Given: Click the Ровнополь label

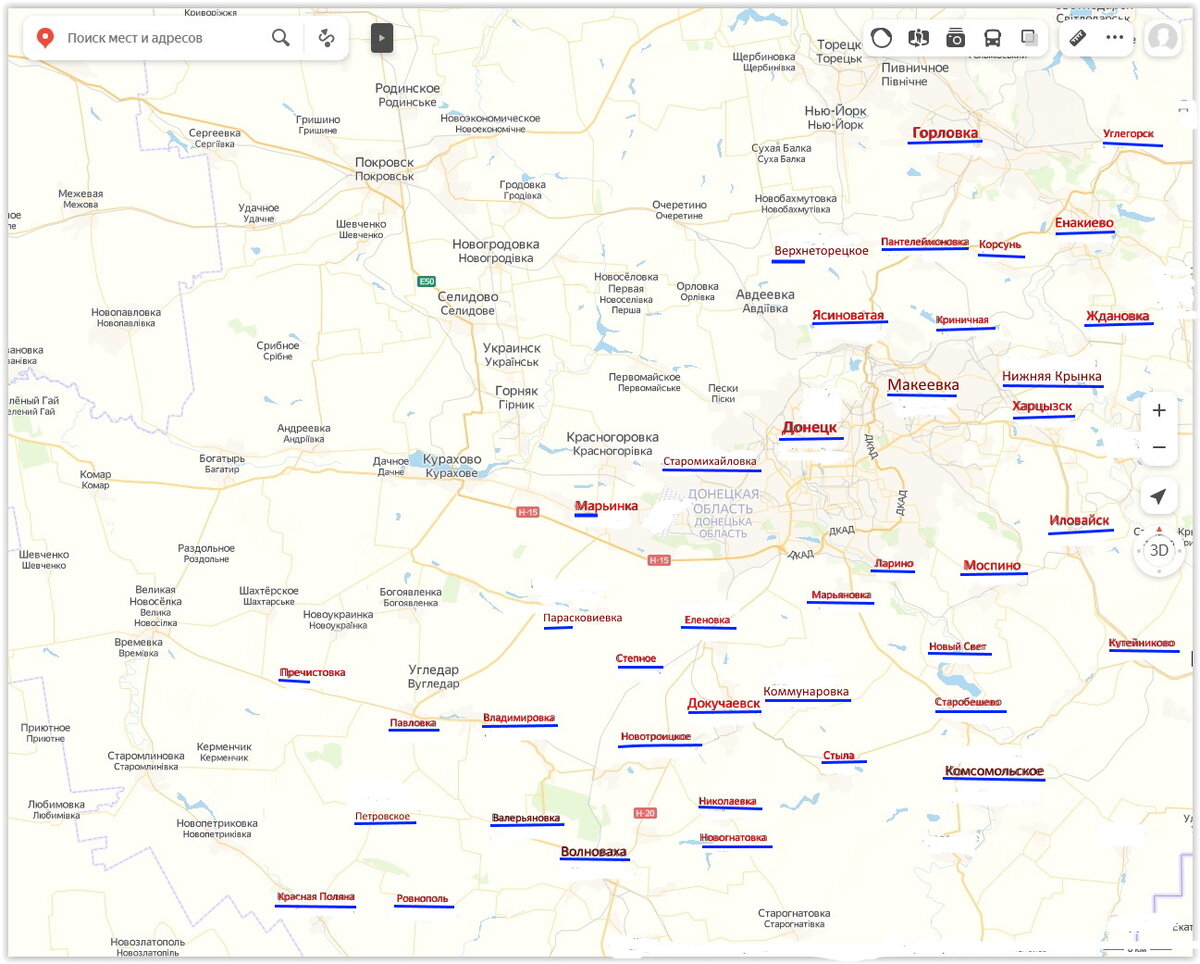Looking at the screenshot, I should pos(422,898).
